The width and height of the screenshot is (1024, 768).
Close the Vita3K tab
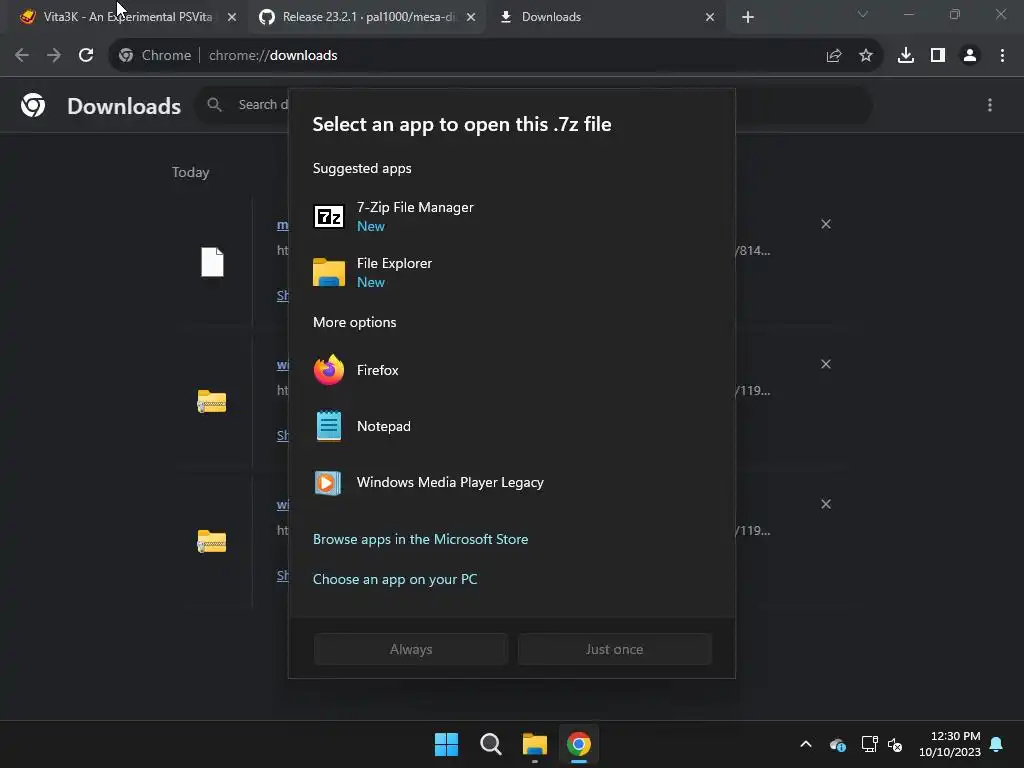pyautogui.click(x=232, y=18)
